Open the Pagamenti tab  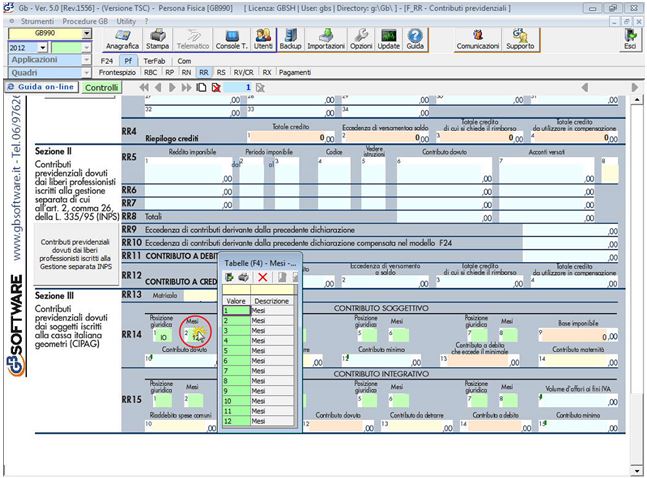[x=295, y=72]
